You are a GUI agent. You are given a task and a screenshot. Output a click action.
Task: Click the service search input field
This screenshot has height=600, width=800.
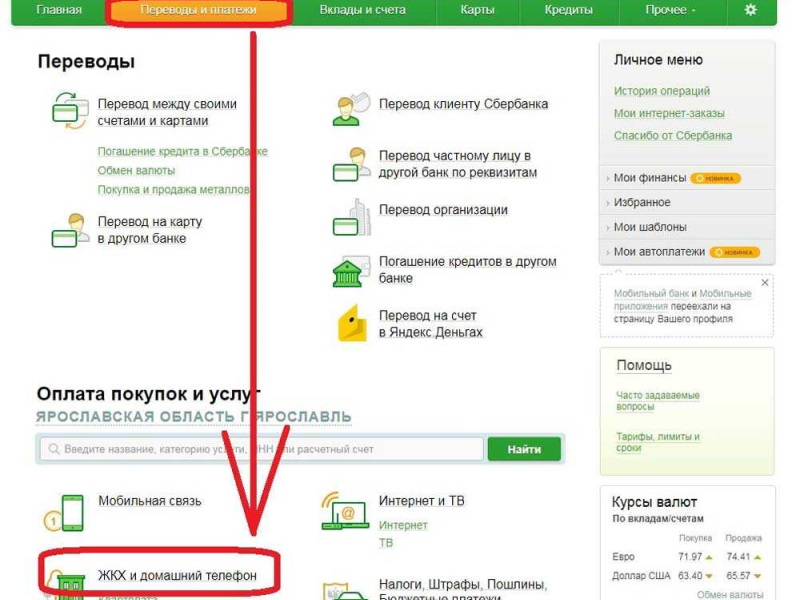pyautogui.click(x=260, y=450)
